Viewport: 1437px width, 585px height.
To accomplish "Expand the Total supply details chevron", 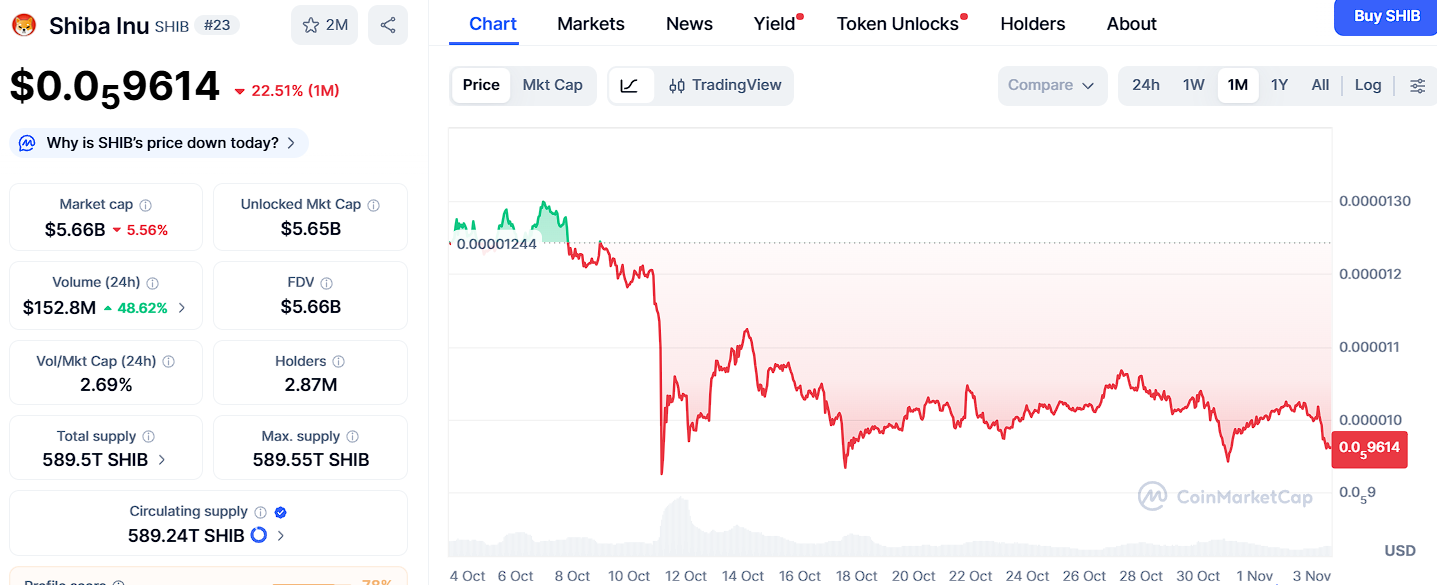I will click(x=162, y=460).
